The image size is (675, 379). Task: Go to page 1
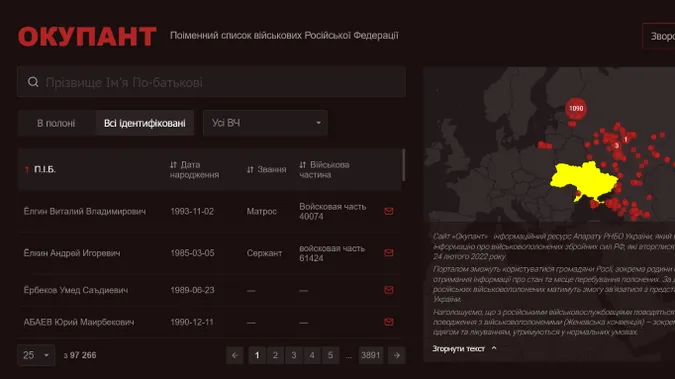pyautogui.click(x=257, y=355)
